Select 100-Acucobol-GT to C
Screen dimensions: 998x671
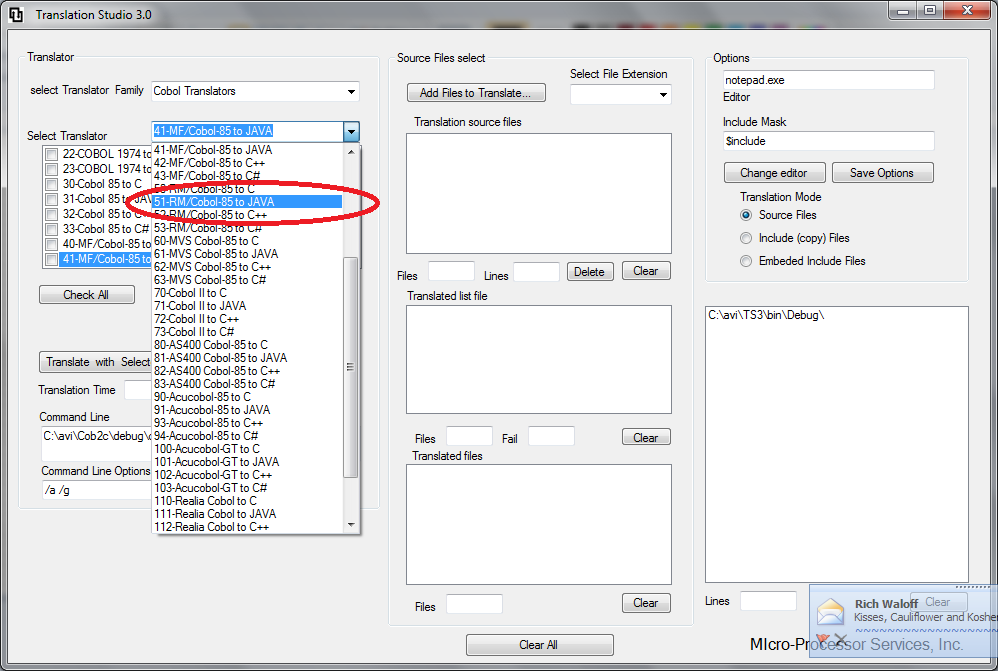click(x=248, y=449)
